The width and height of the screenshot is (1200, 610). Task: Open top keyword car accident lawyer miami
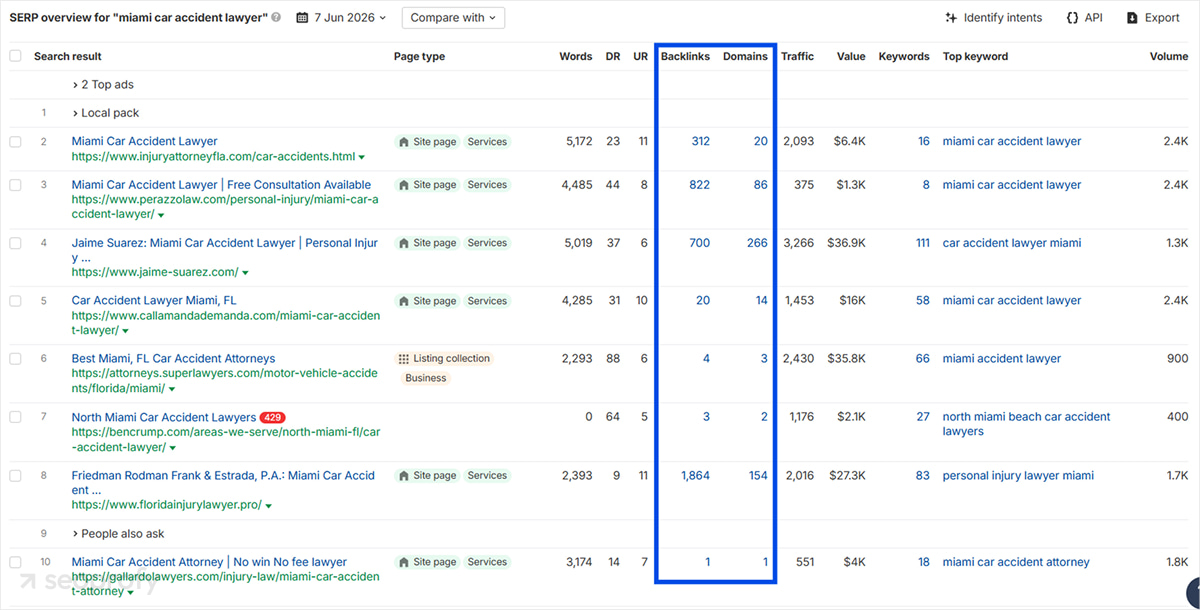pyautogui.click(x=1012, y=243)
